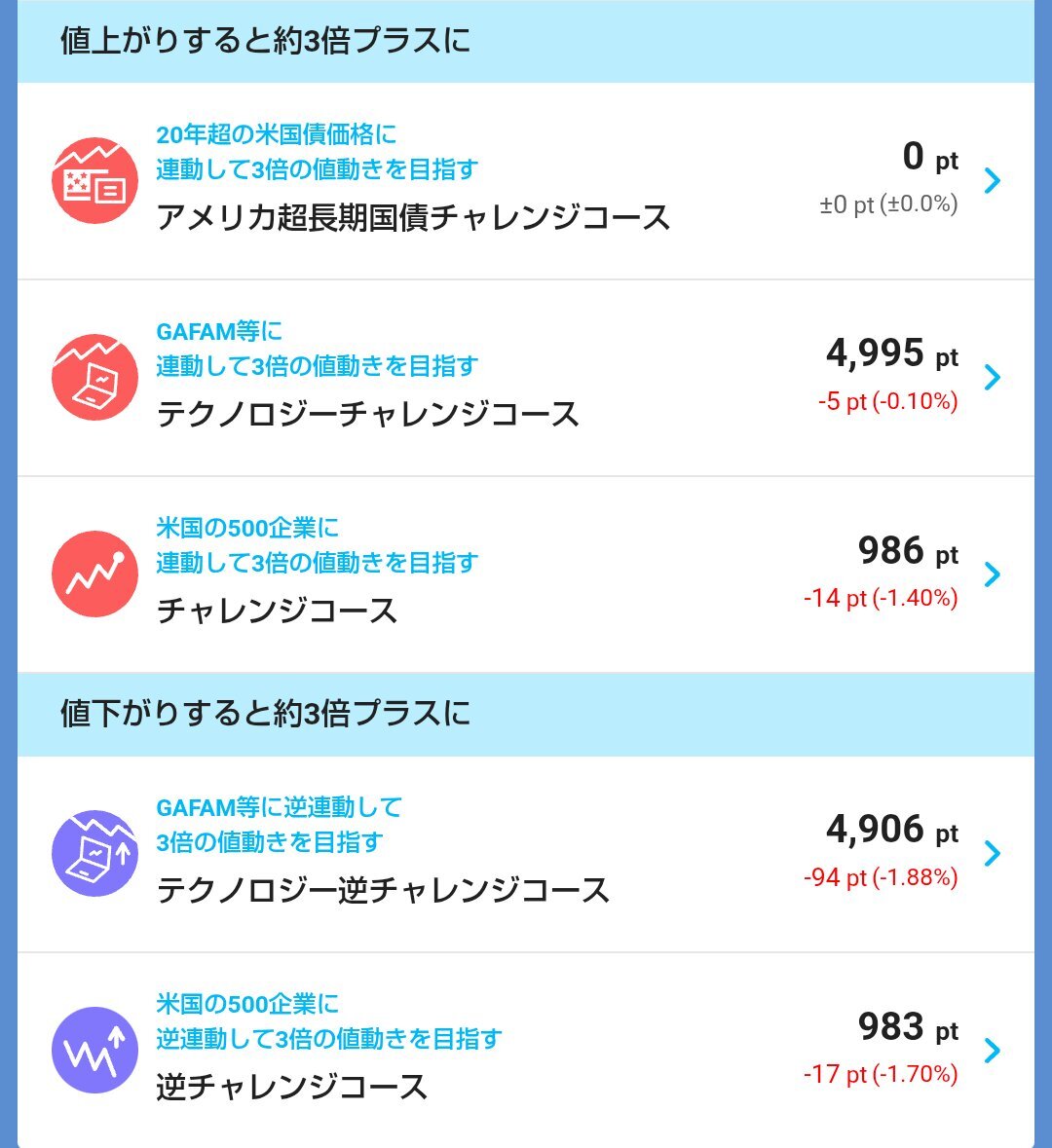Tap the アメリカ超長期国債チャレンジコース flag chart icon
The height and width of the screenshot is (1148, 1052).
(94, 180)
